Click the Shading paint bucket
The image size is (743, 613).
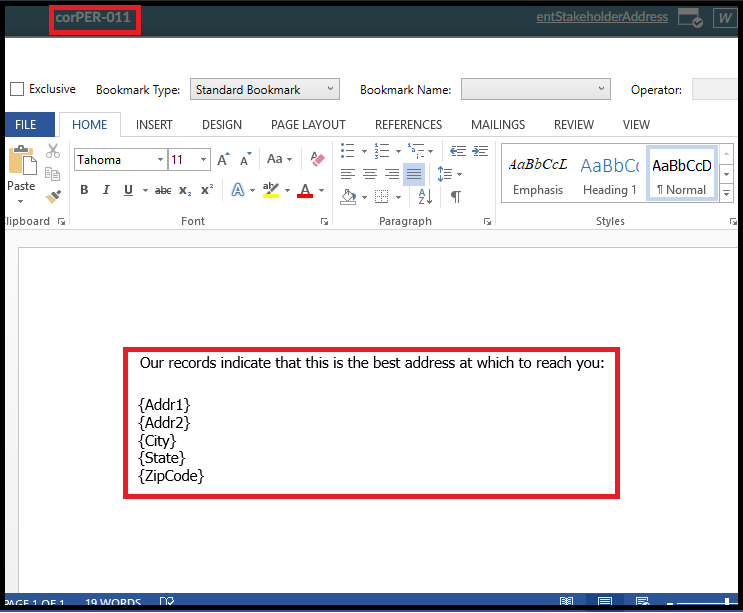pyautogui.click(x=348, y=196)
